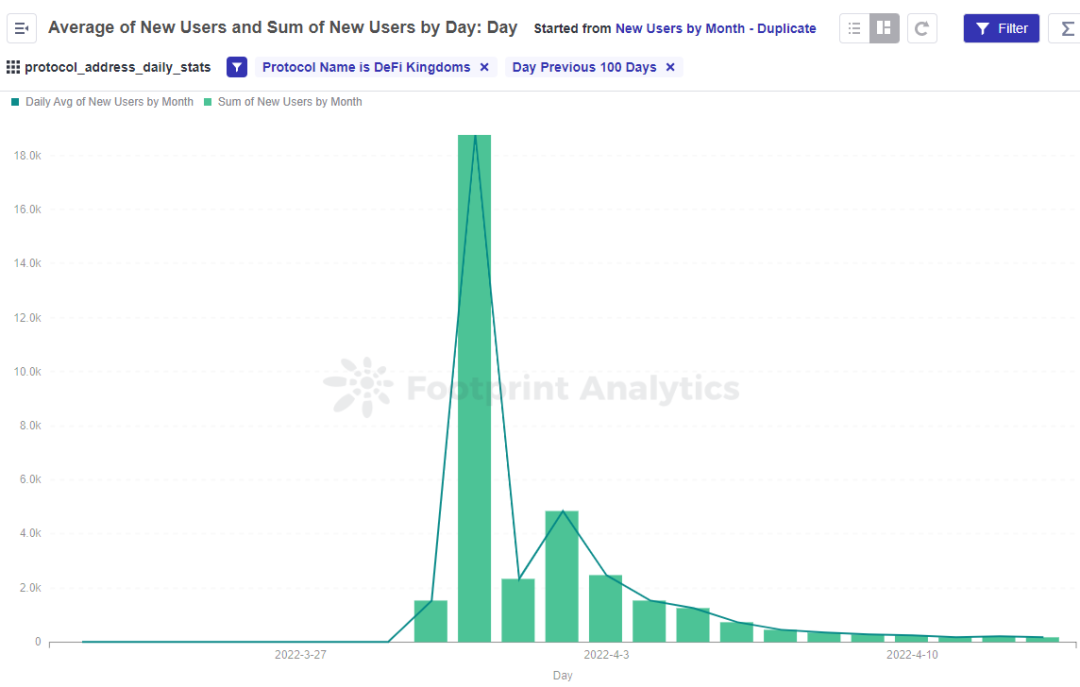This screenshot has width=1080, height=687.
Task: Click the refresh query icon
Action: tap(922, 28)
